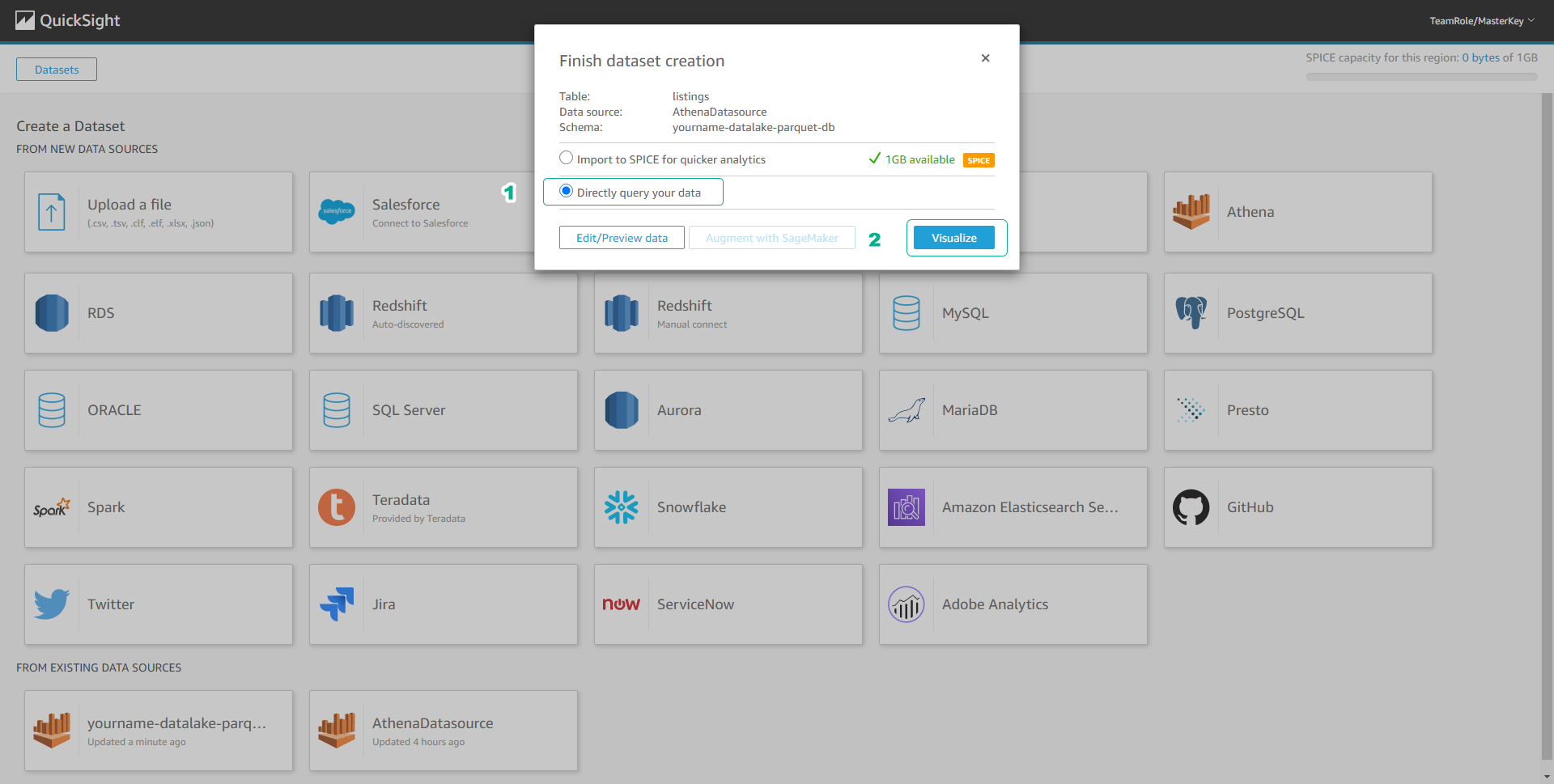
Task: Click the Jira logo icon
Action: [337, 604]
